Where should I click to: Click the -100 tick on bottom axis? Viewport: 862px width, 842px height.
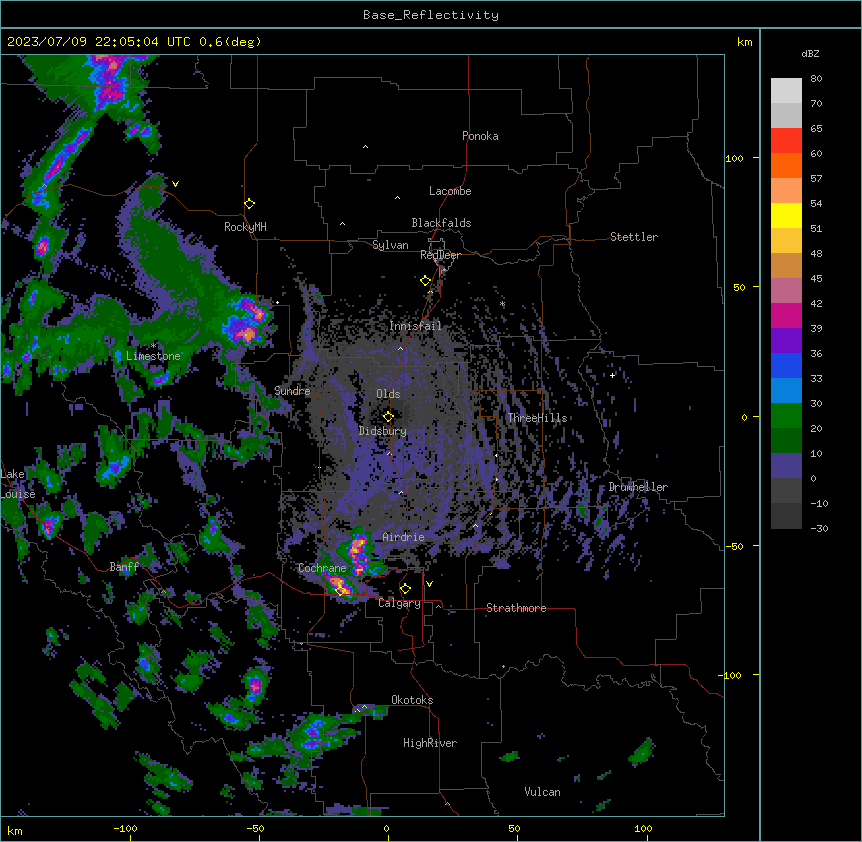pos(125,828)
